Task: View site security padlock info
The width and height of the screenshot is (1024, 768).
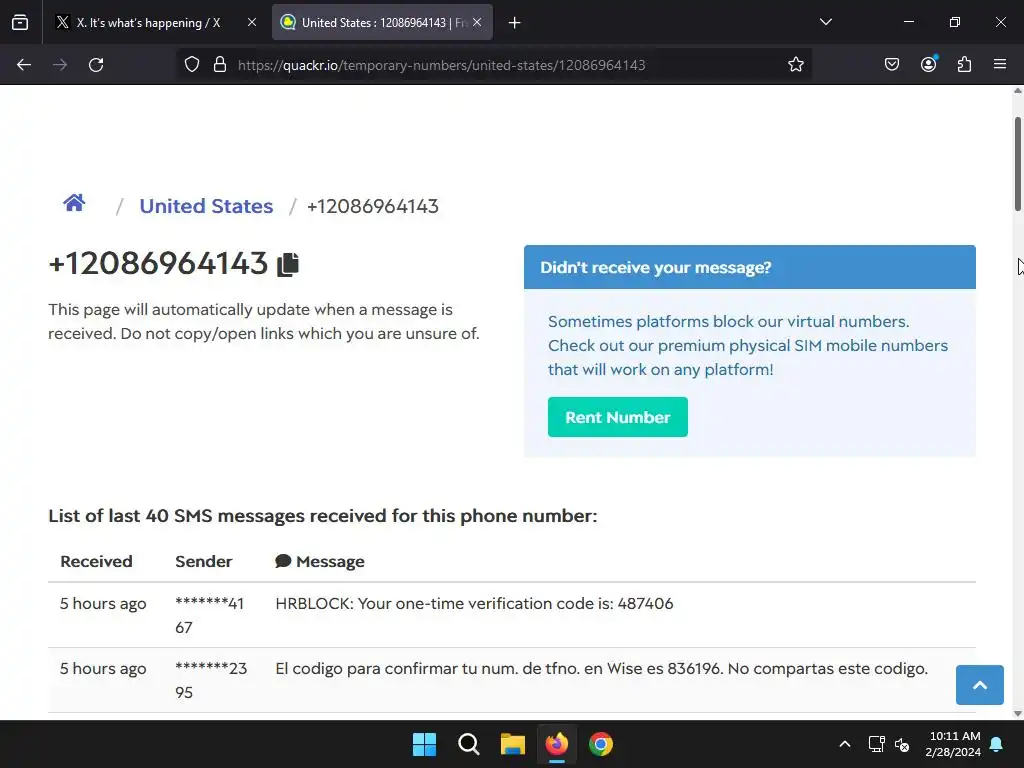Action: [220, 65]
